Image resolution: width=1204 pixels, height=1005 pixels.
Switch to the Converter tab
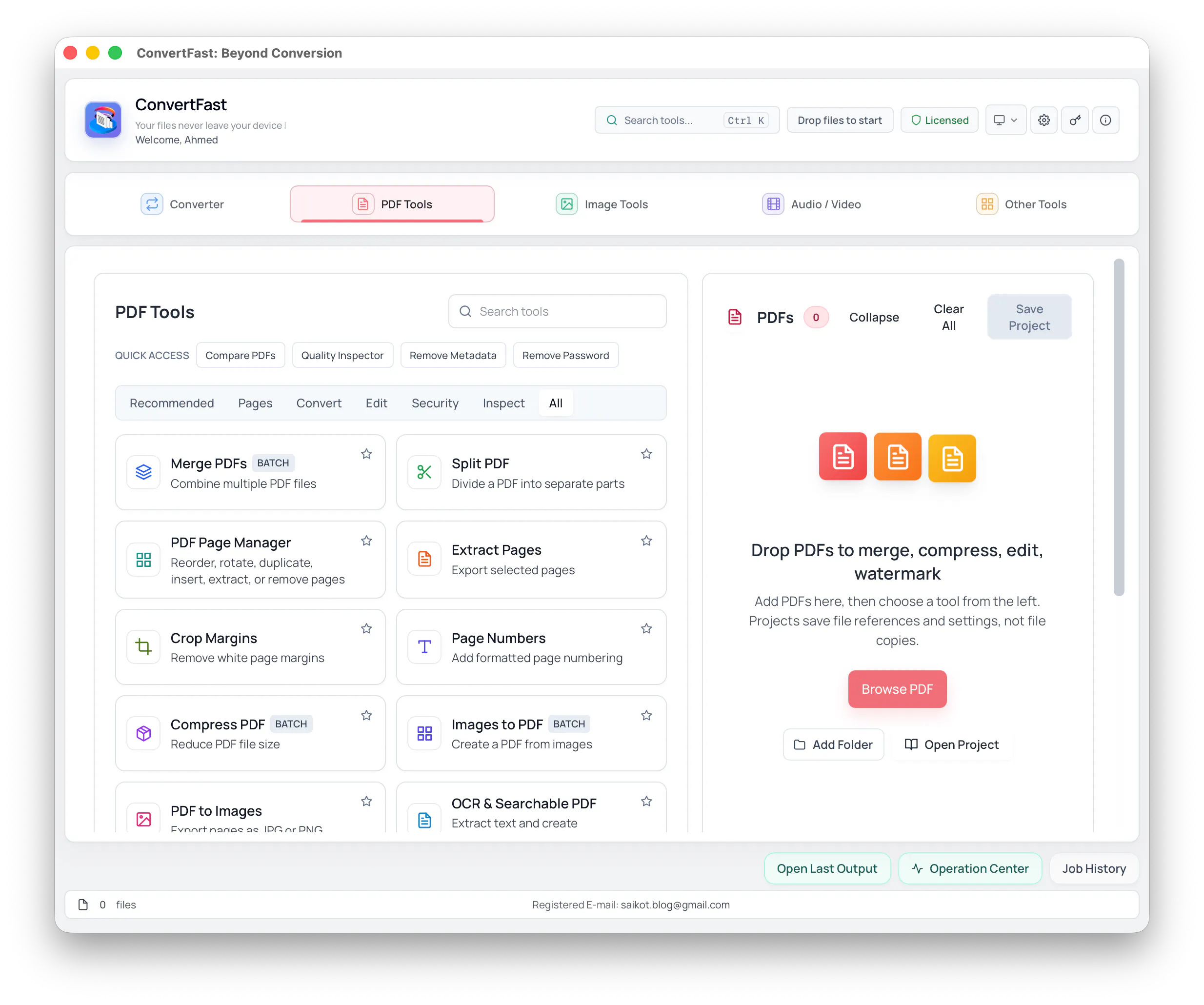[182, 204]
